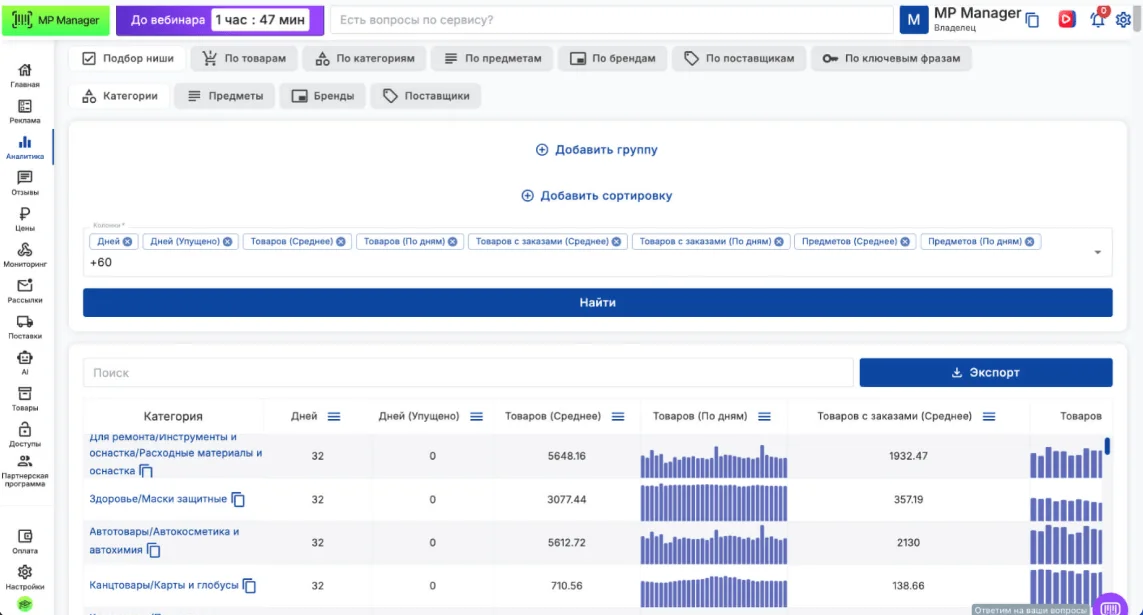This screenshot has width=1143, height=615.
Task: Open Поставки sidebar section
Action: [x=25, y=327]
